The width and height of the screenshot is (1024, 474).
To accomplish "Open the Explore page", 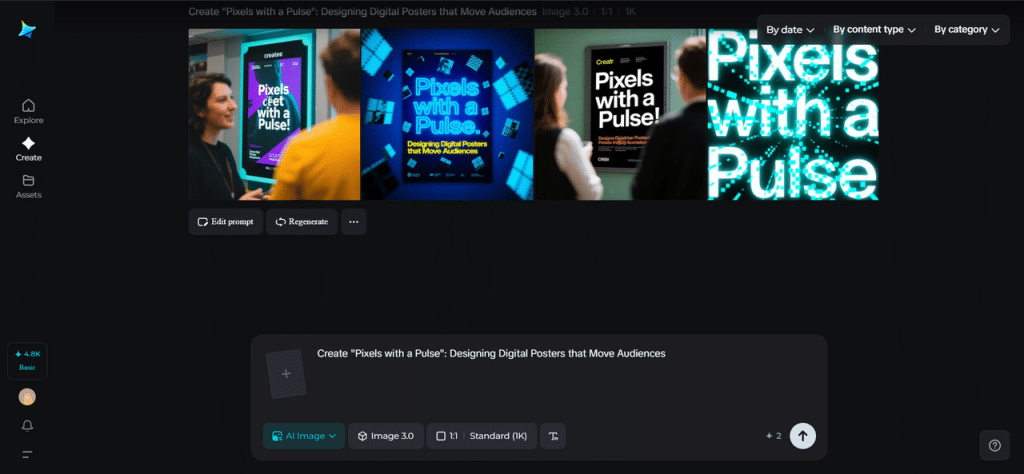I will [x=29, y=112].
